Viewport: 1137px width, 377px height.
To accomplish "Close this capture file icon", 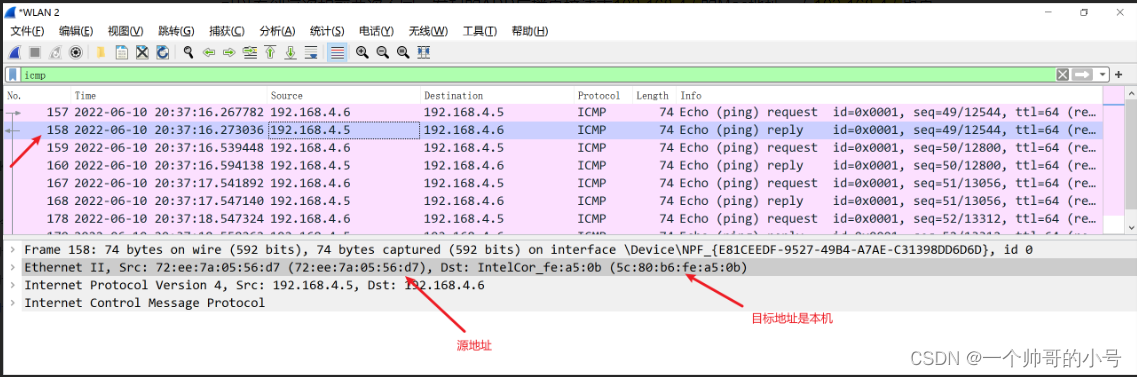I will [142, 52].
